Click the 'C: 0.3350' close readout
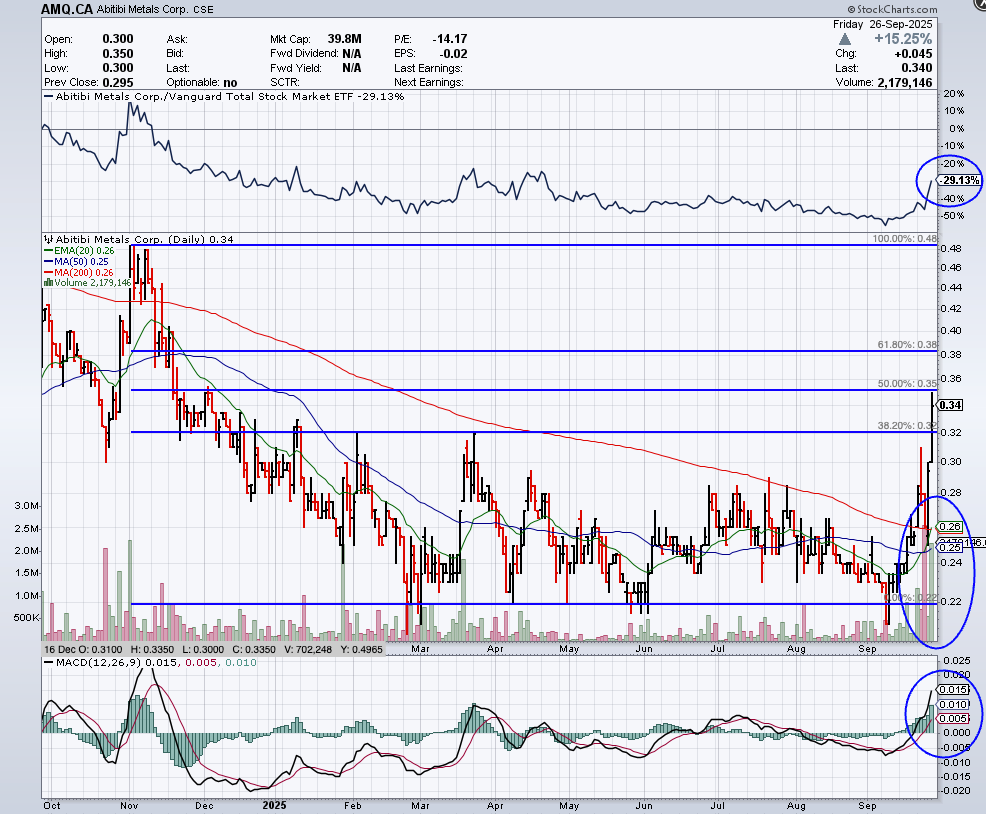The image size is (986, 814). (255, 649)
